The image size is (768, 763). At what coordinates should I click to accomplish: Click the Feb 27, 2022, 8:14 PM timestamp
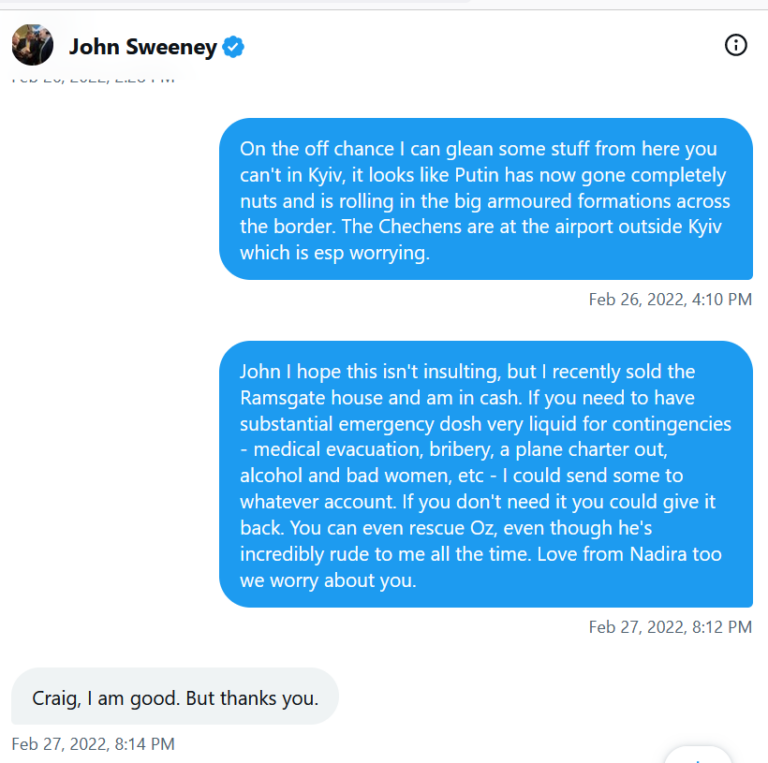click(x=93, y=744)
